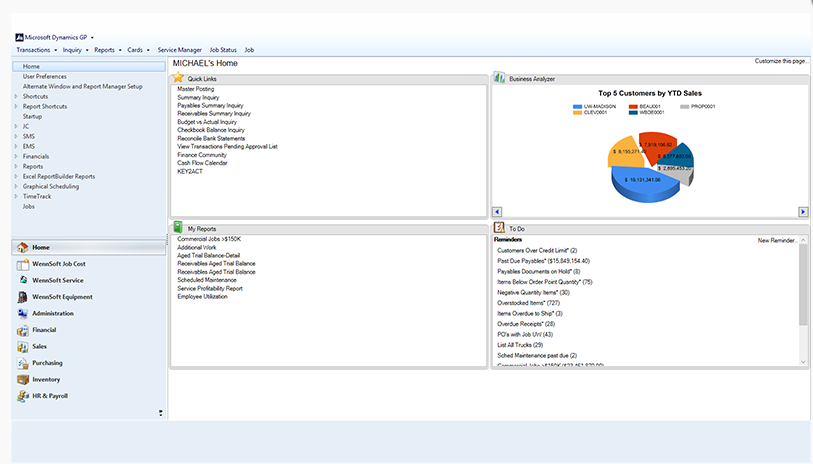Open Payables Summary Inquiry link
This screenshot has width=813, height=464.
coord(210,105)
